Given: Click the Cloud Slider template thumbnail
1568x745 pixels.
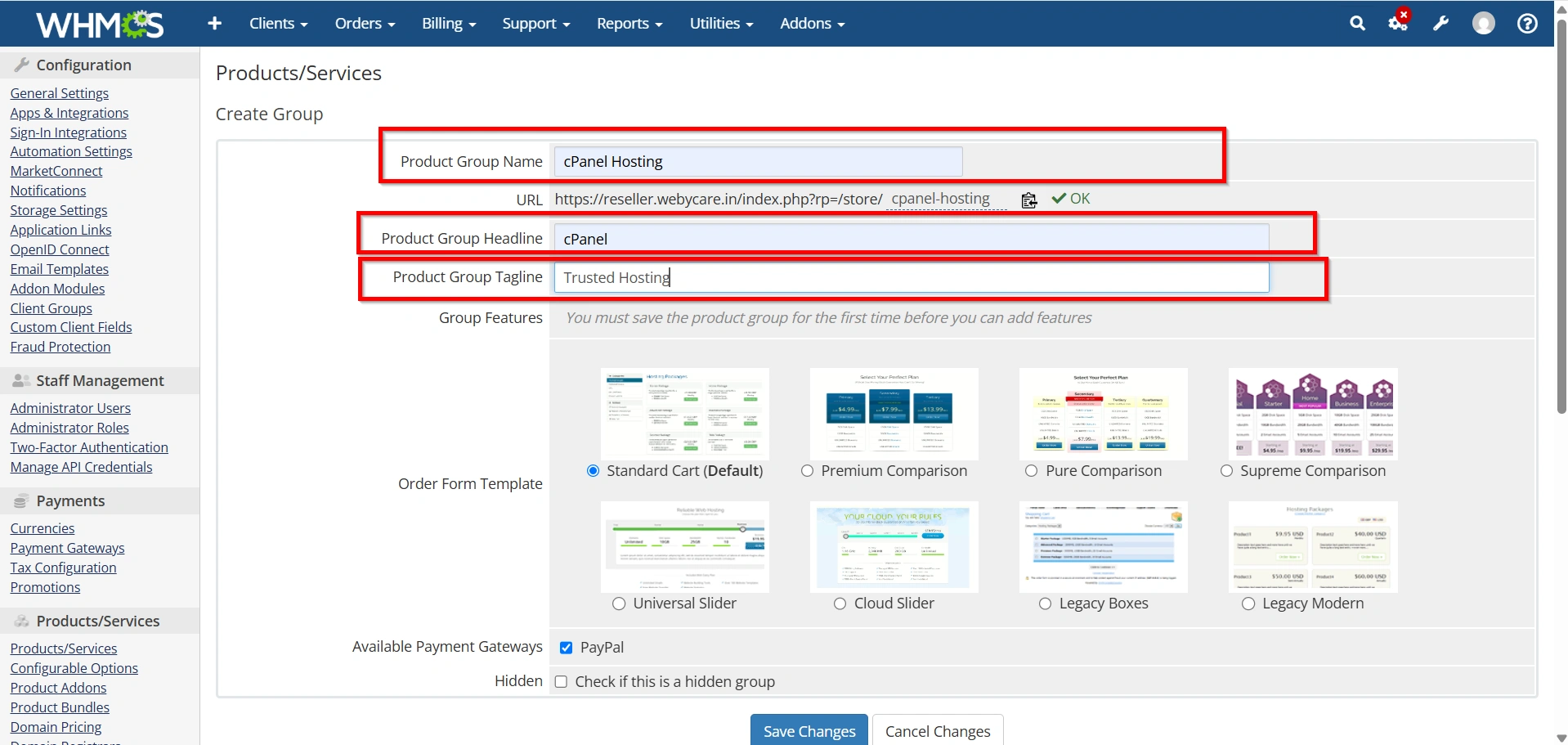Looking at the screenshot, I should click(x=894, y=546).
